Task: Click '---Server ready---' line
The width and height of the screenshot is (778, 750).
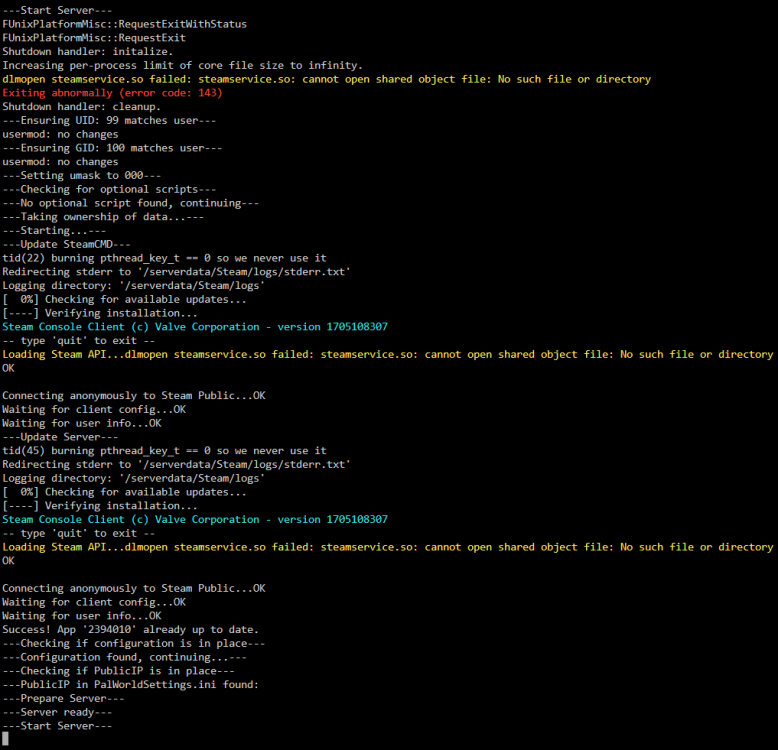Action: (x=57, y=712)
